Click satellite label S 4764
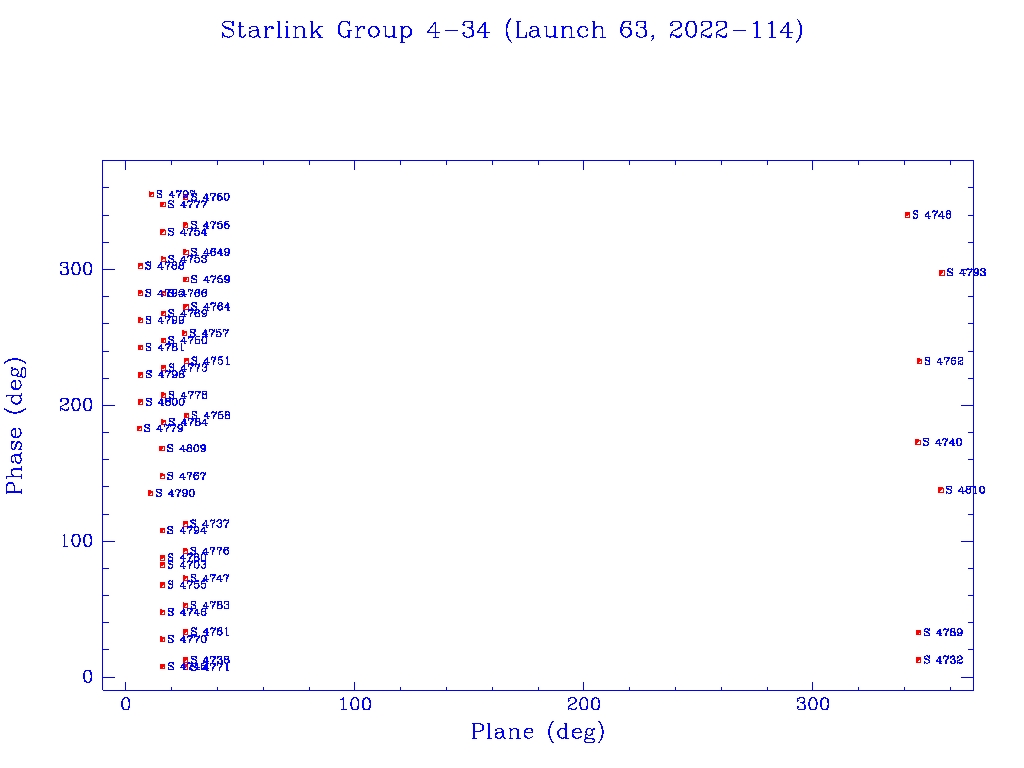 (210, 307)
